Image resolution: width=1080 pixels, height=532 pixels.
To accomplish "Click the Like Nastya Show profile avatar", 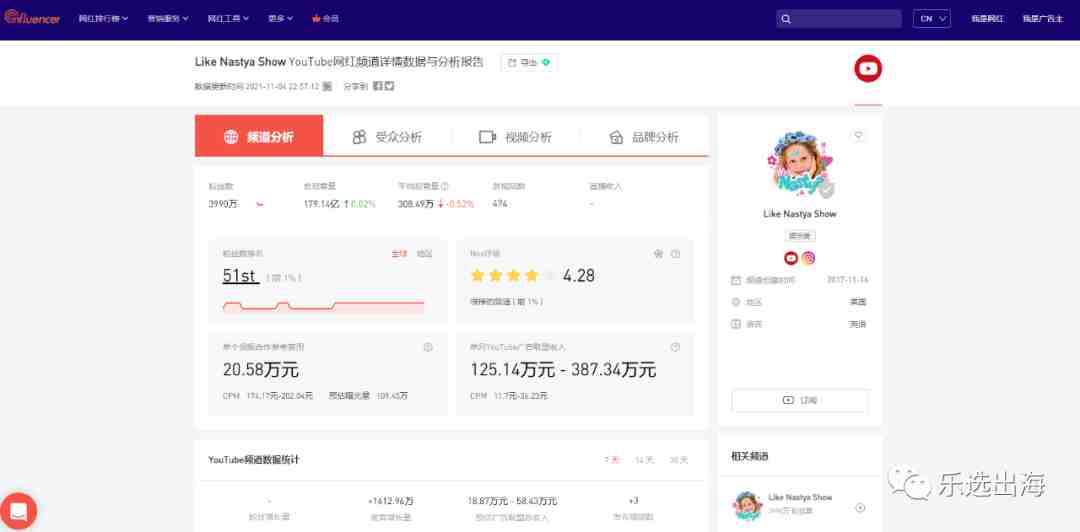I will (800, 164).
